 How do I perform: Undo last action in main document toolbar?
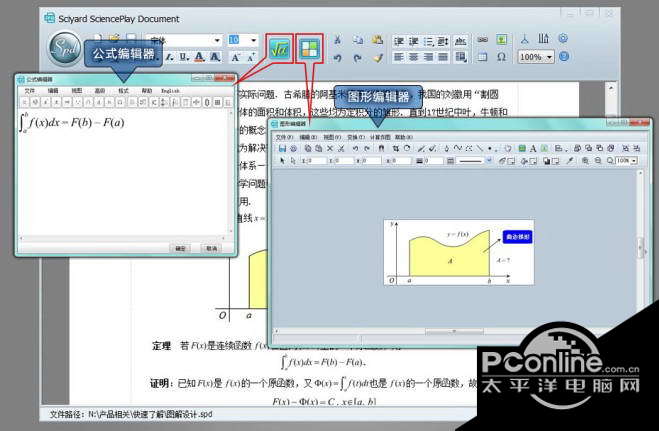coord(337,58)
